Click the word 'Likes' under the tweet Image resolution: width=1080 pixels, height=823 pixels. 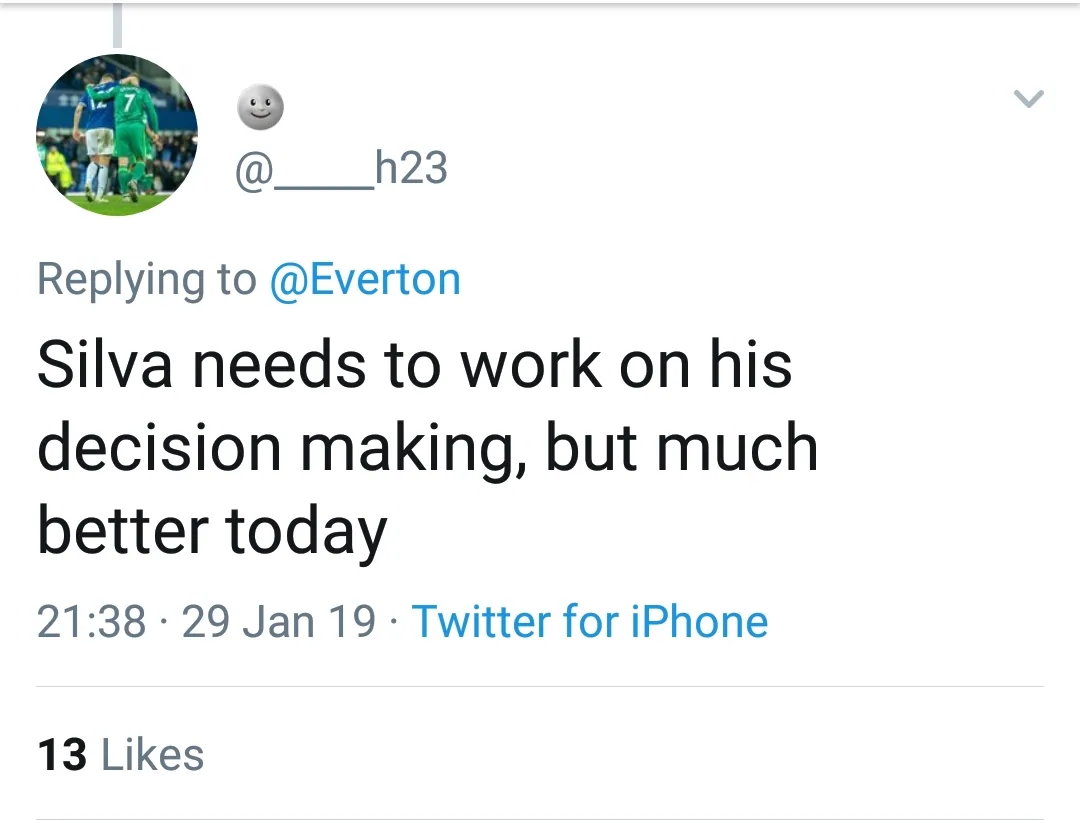(153, 755)
